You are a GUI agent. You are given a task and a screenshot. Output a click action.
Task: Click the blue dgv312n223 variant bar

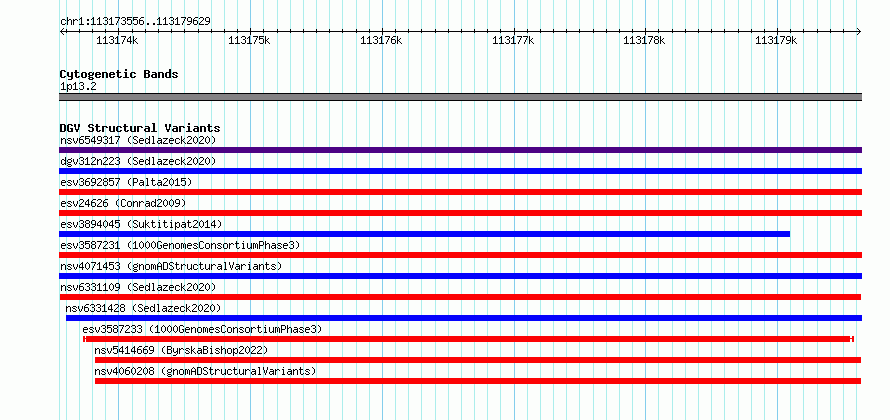[460, 171]
